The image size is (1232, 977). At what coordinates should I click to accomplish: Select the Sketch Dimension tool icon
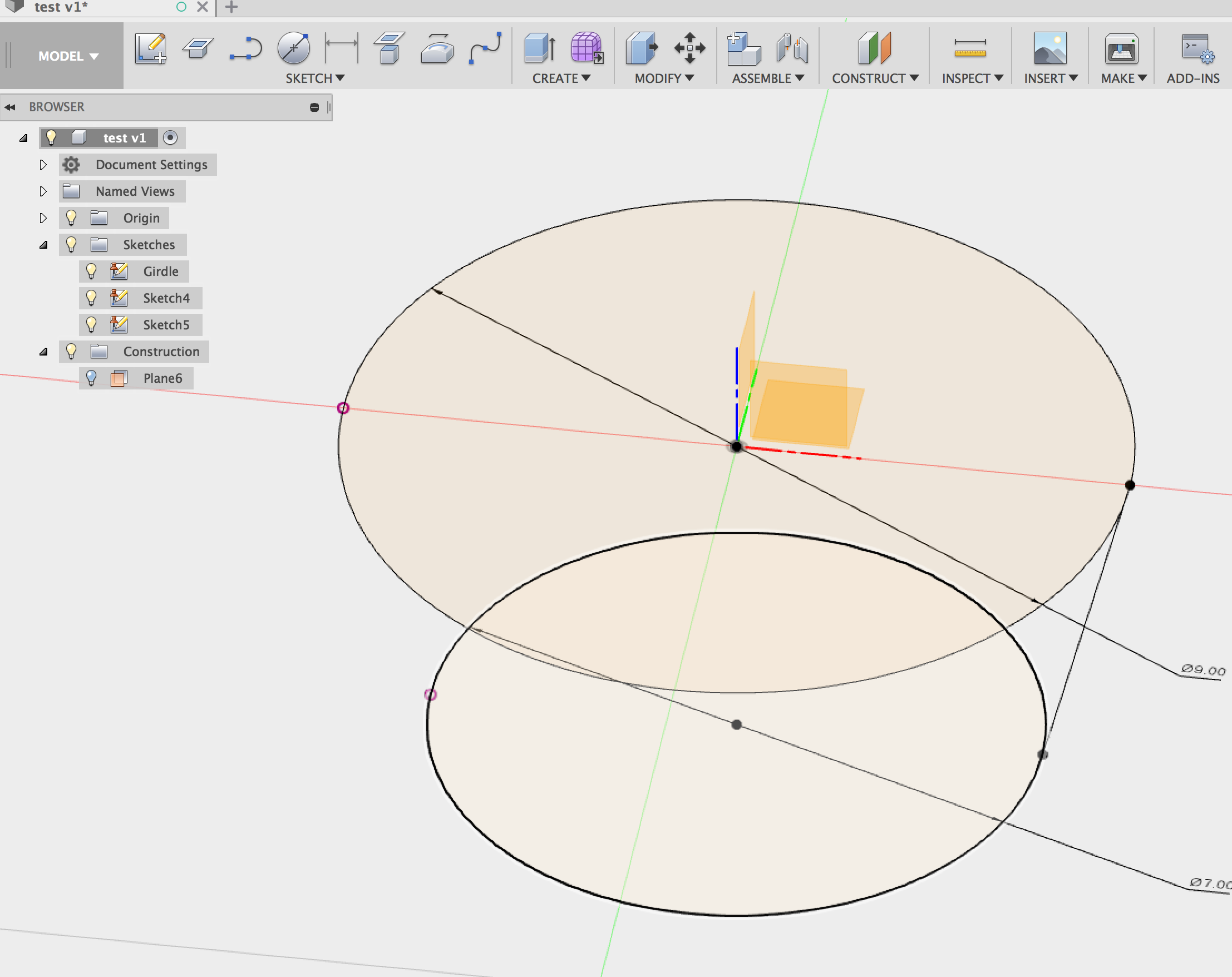341,48
